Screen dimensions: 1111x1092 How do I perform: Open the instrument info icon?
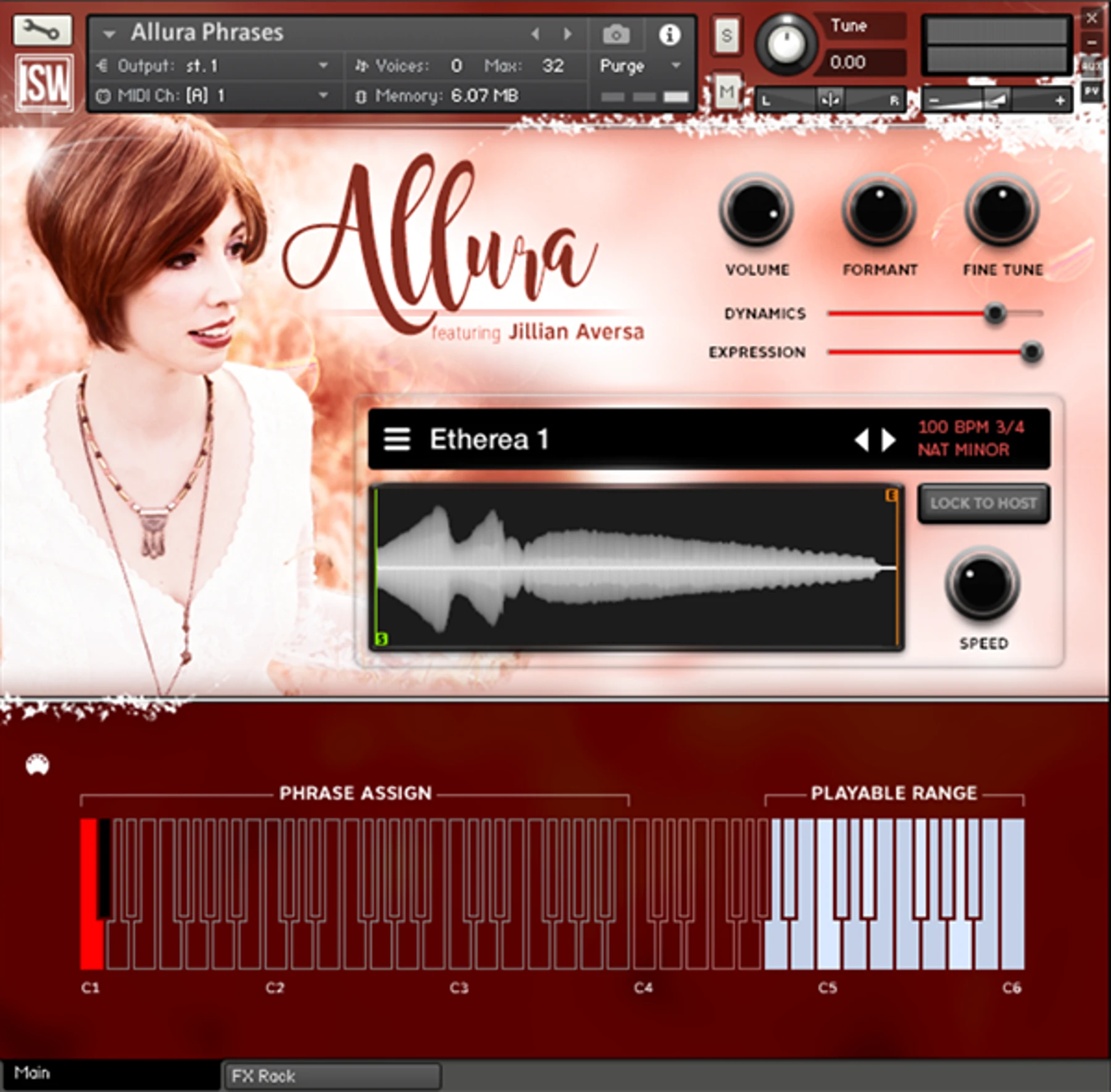pos(669,35)
